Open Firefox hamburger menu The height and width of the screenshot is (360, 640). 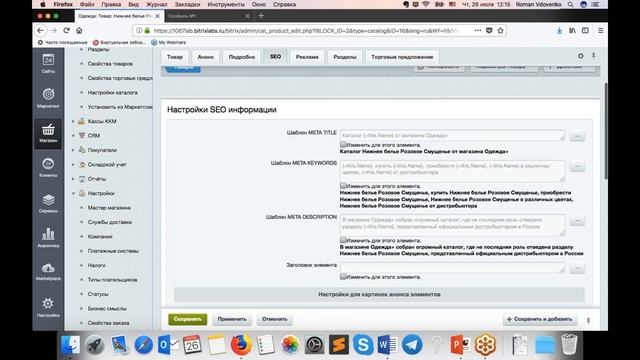[x=600, y=31]
